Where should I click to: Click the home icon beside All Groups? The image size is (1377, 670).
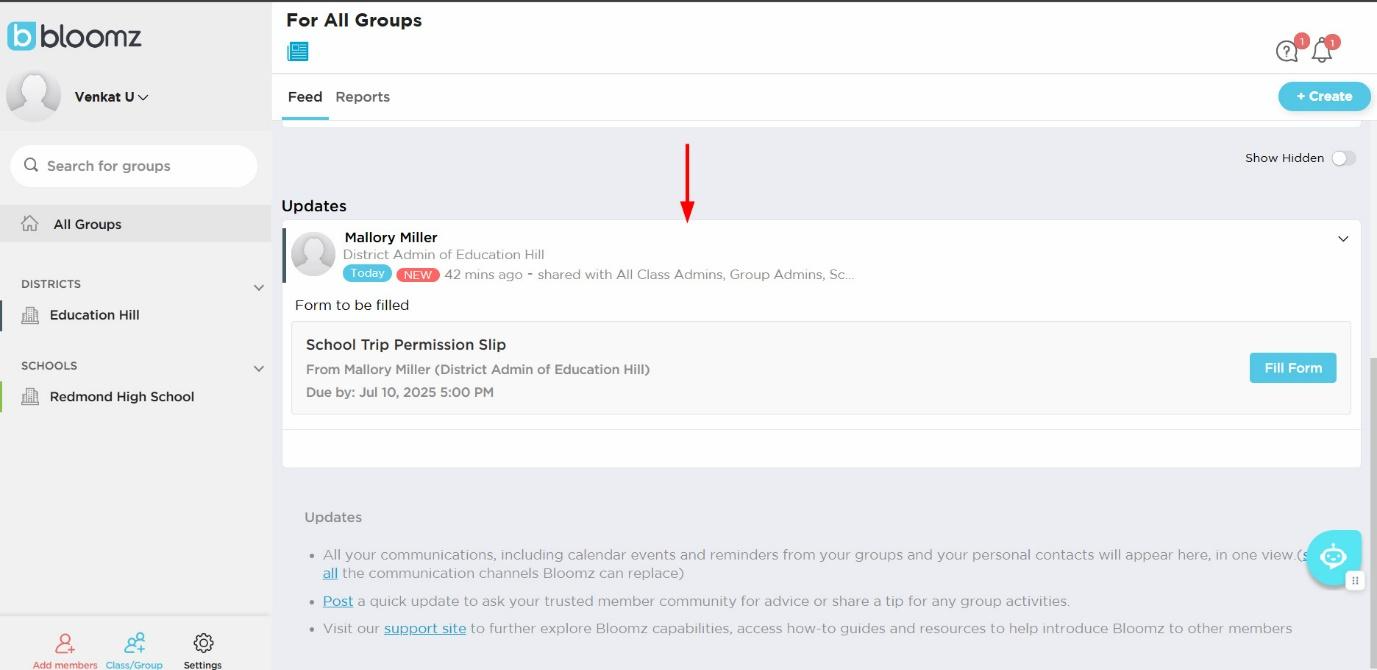(x=30, y=224)
